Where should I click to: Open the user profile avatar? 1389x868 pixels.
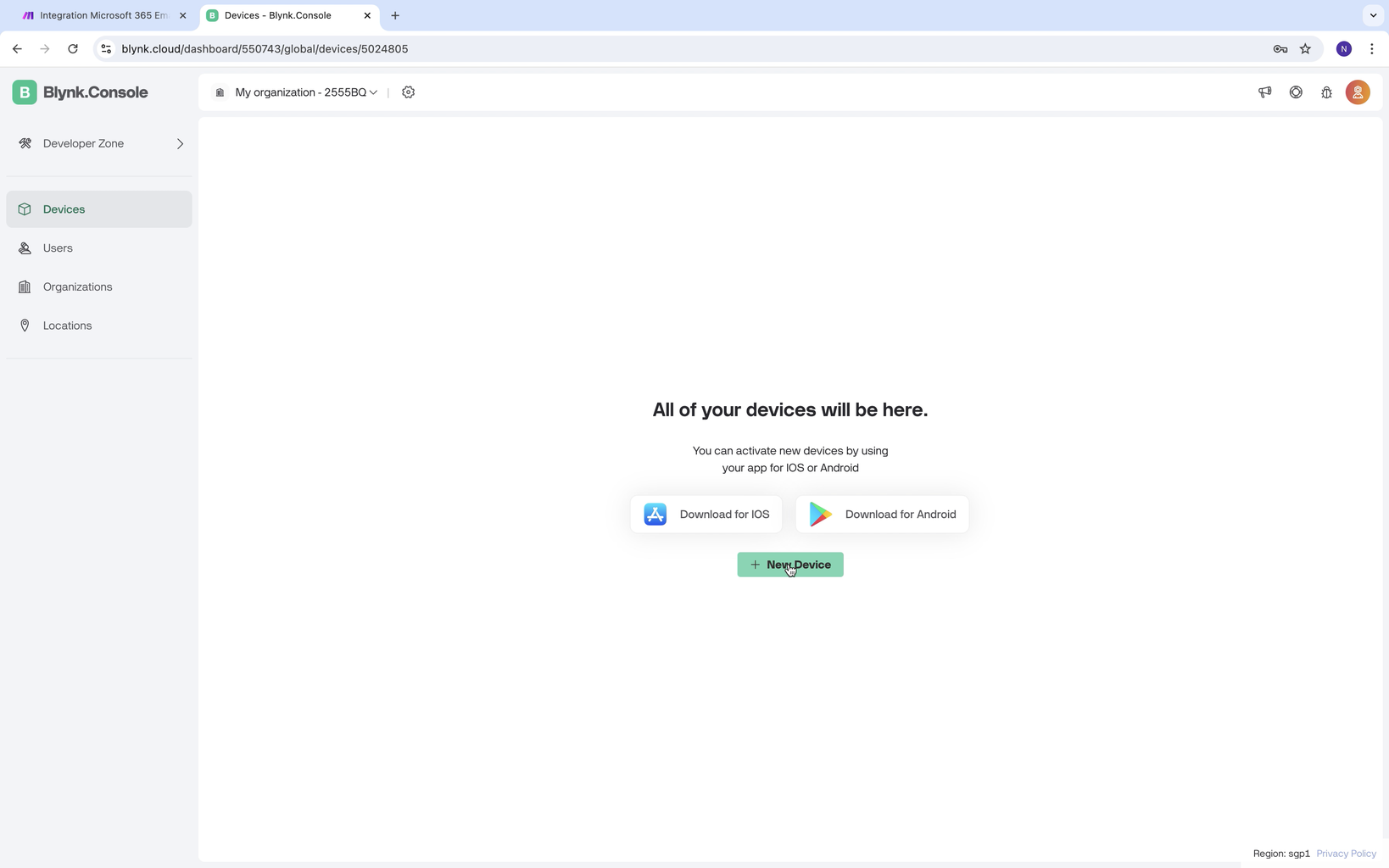tap(1358, 92)
